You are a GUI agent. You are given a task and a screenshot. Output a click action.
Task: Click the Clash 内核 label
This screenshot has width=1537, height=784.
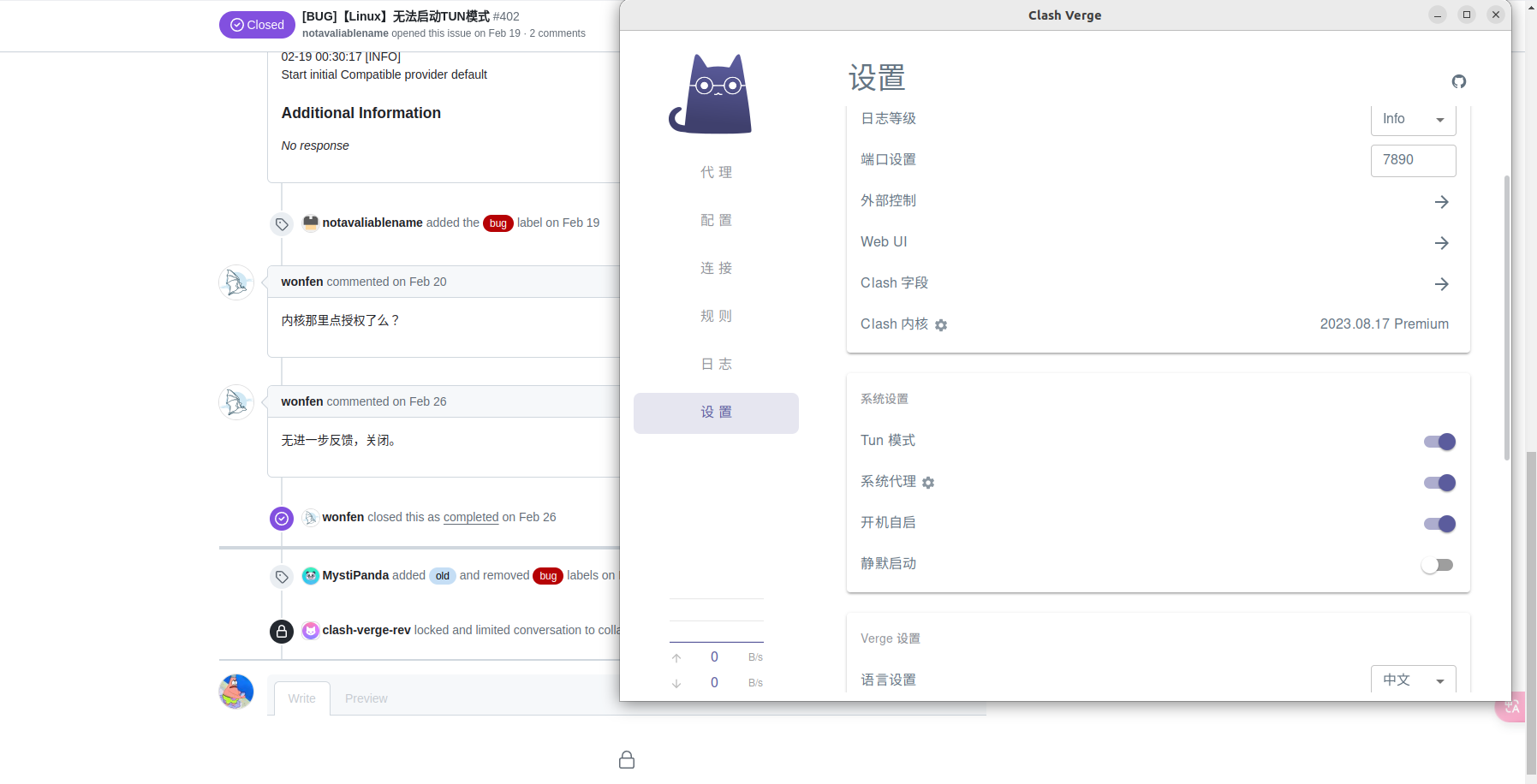[x=894, y=324]
